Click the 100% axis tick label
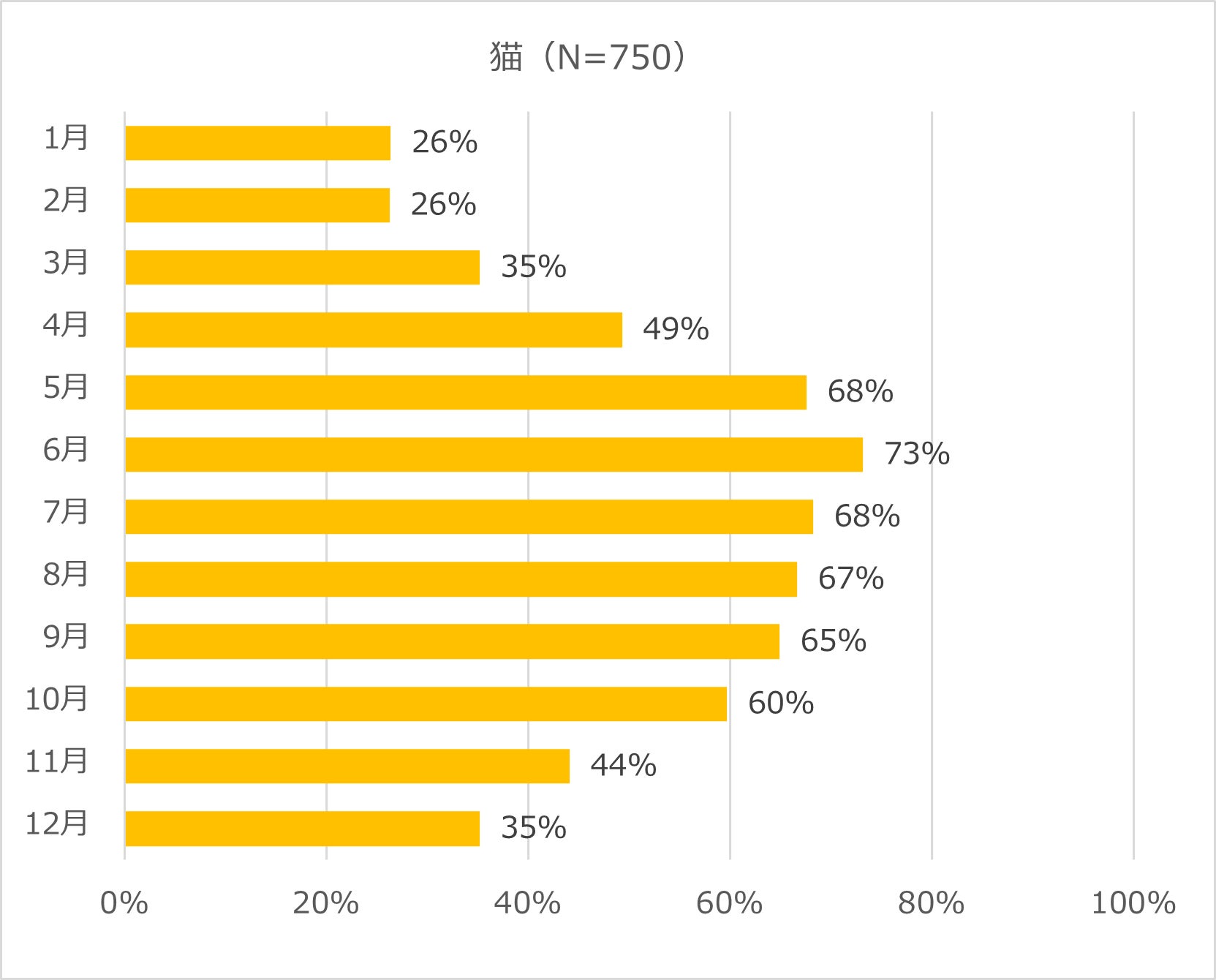Image resolution: width=1216 pixels, height=980 pixels. (x=1133, y=904)
